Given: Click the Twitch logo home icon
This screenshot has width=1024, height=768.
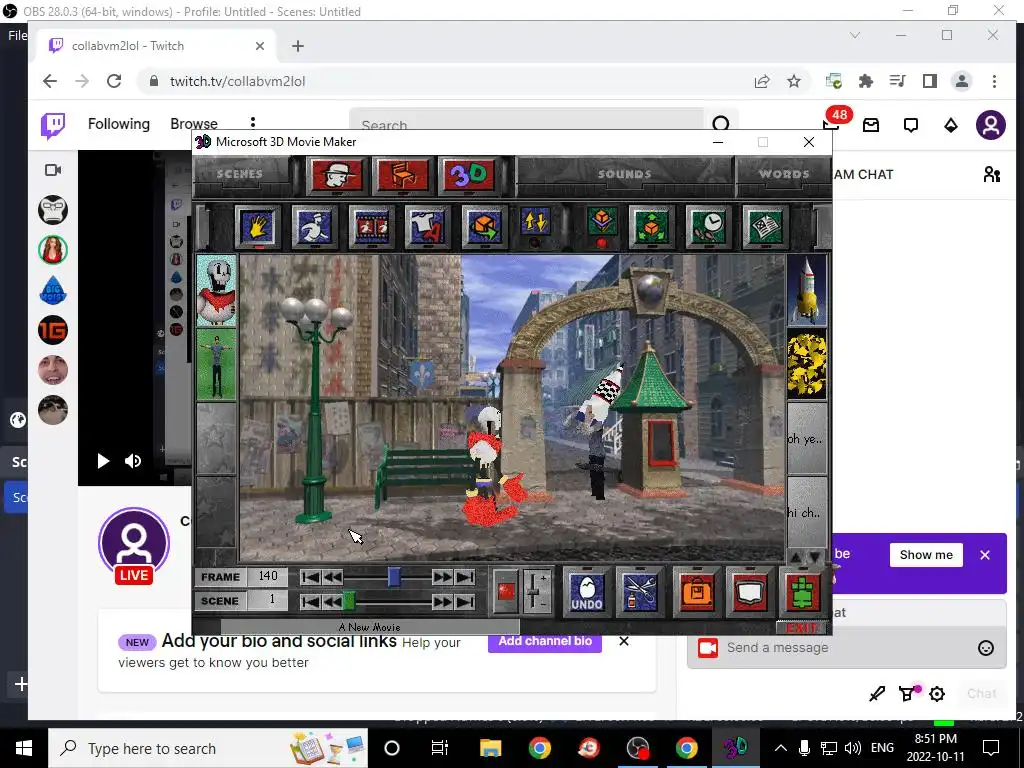Looking at the screenshot, I should 53,125.
